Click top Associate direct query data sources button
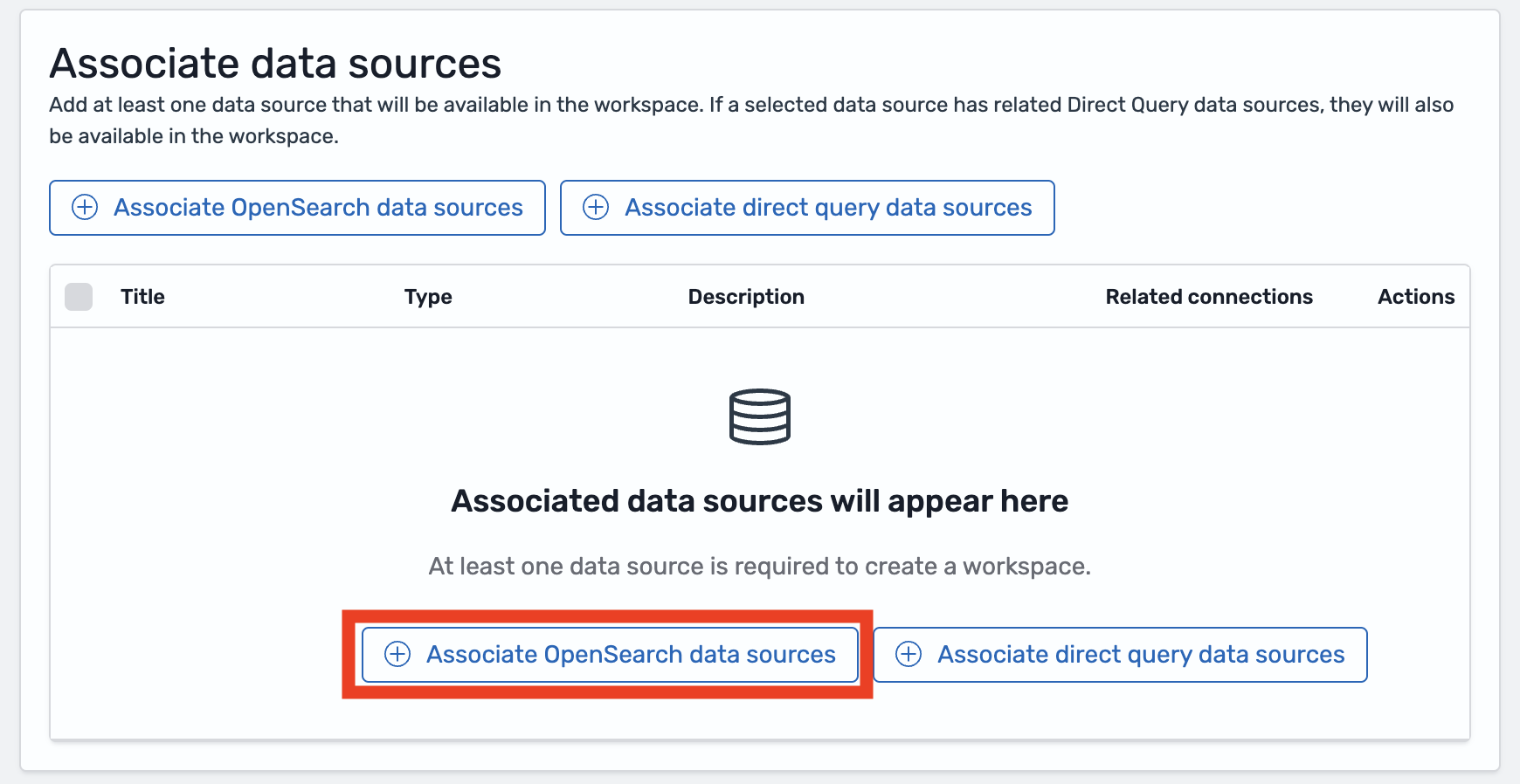 click(x=807, y=208)
